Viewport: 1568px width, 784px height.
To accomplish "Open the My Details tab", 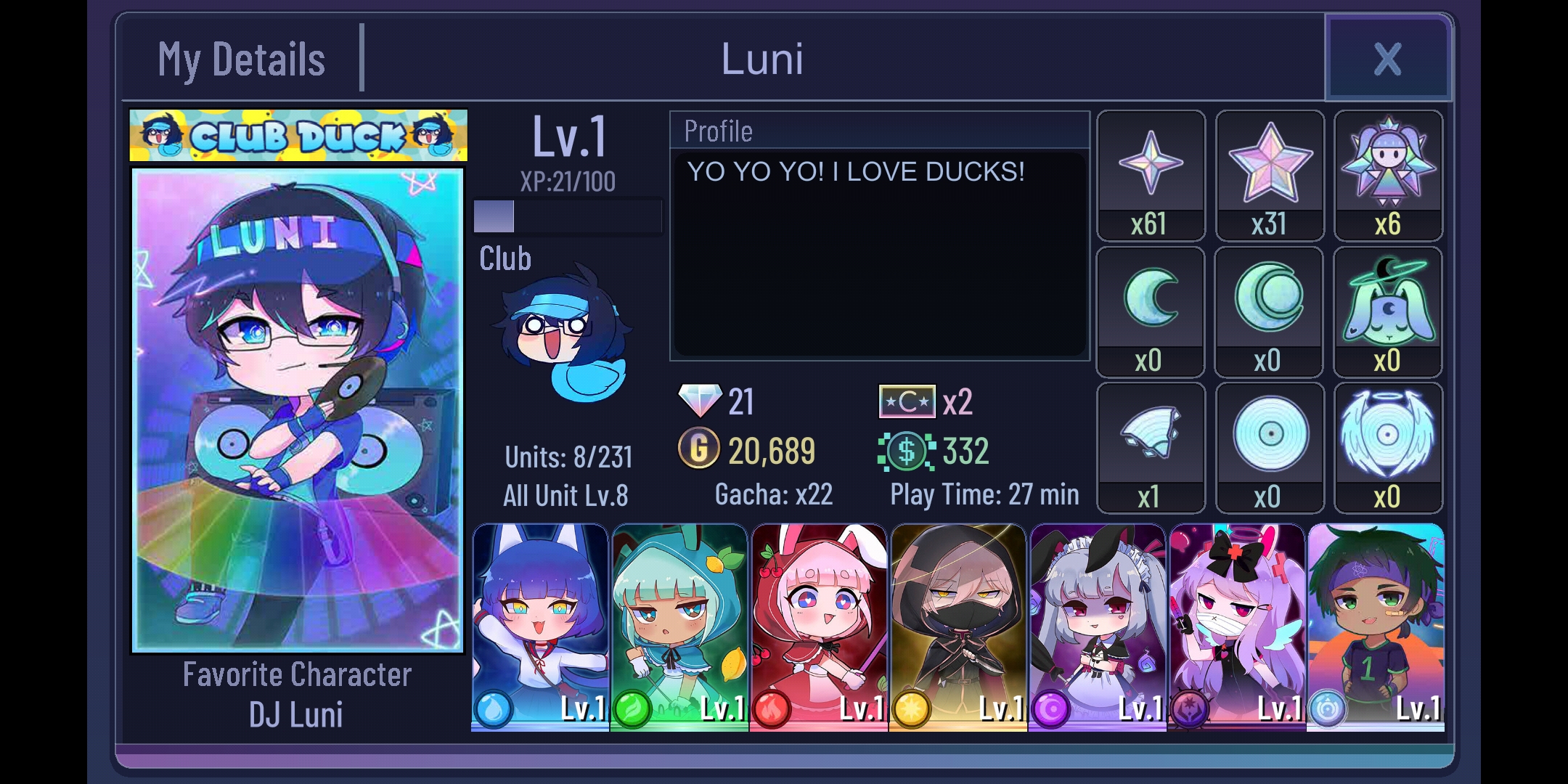I will pyautogui.click(x=242, y=59).
